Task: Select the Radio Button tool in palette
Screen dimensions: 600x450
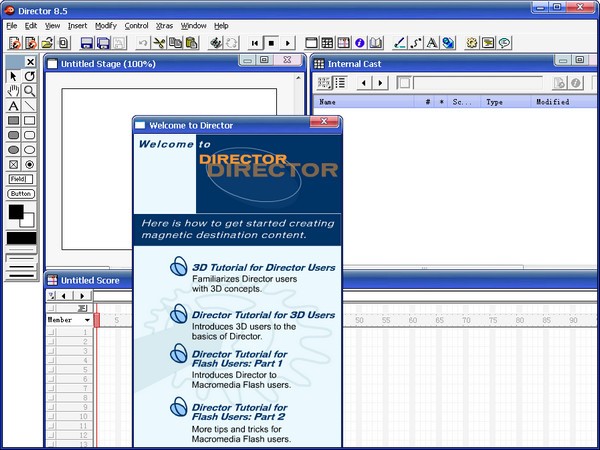Action: click(29, 164)
